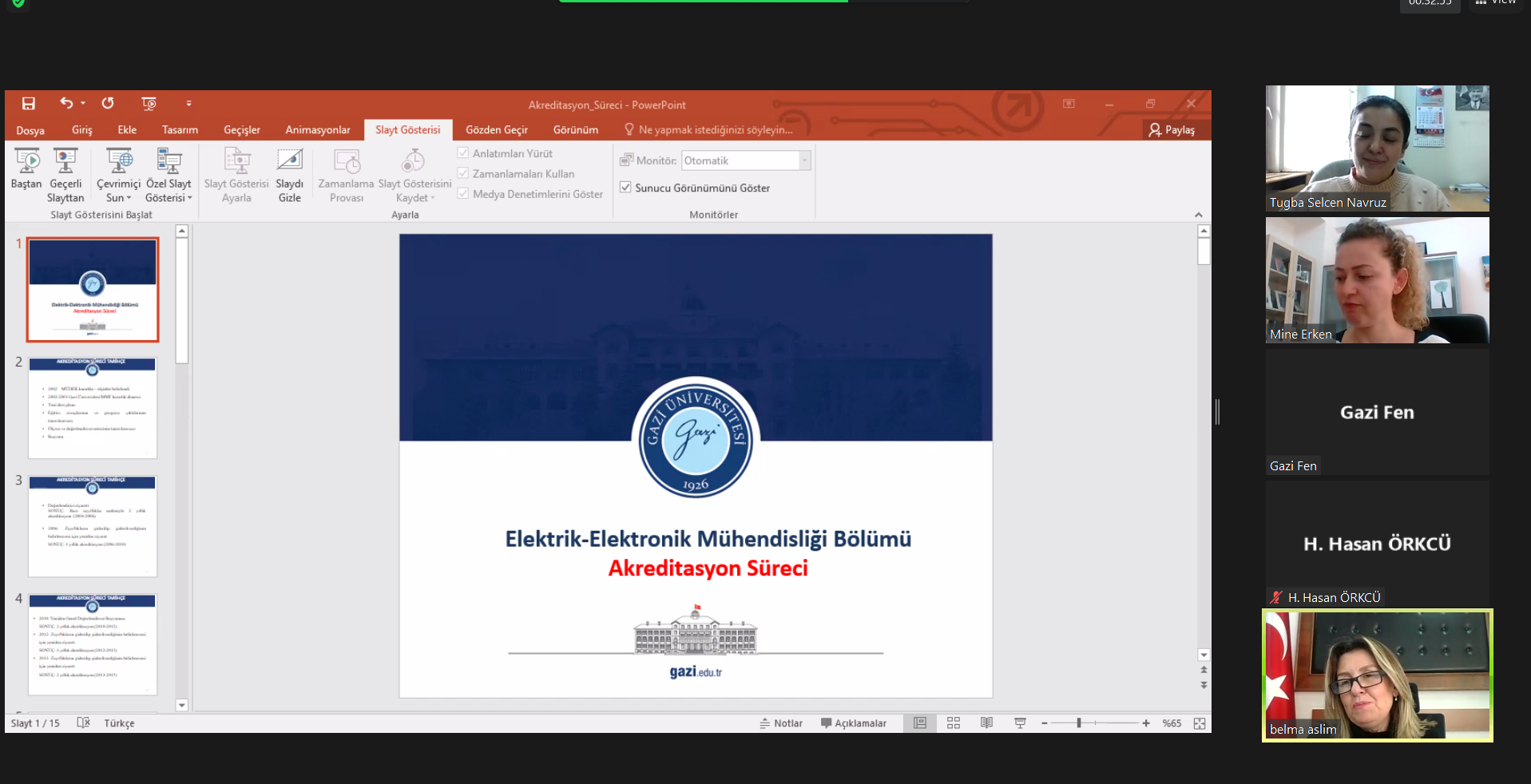Select slide 3 thumbnail
The width and height of the screenshot is (1531, 784).
[x=93, y=526]
